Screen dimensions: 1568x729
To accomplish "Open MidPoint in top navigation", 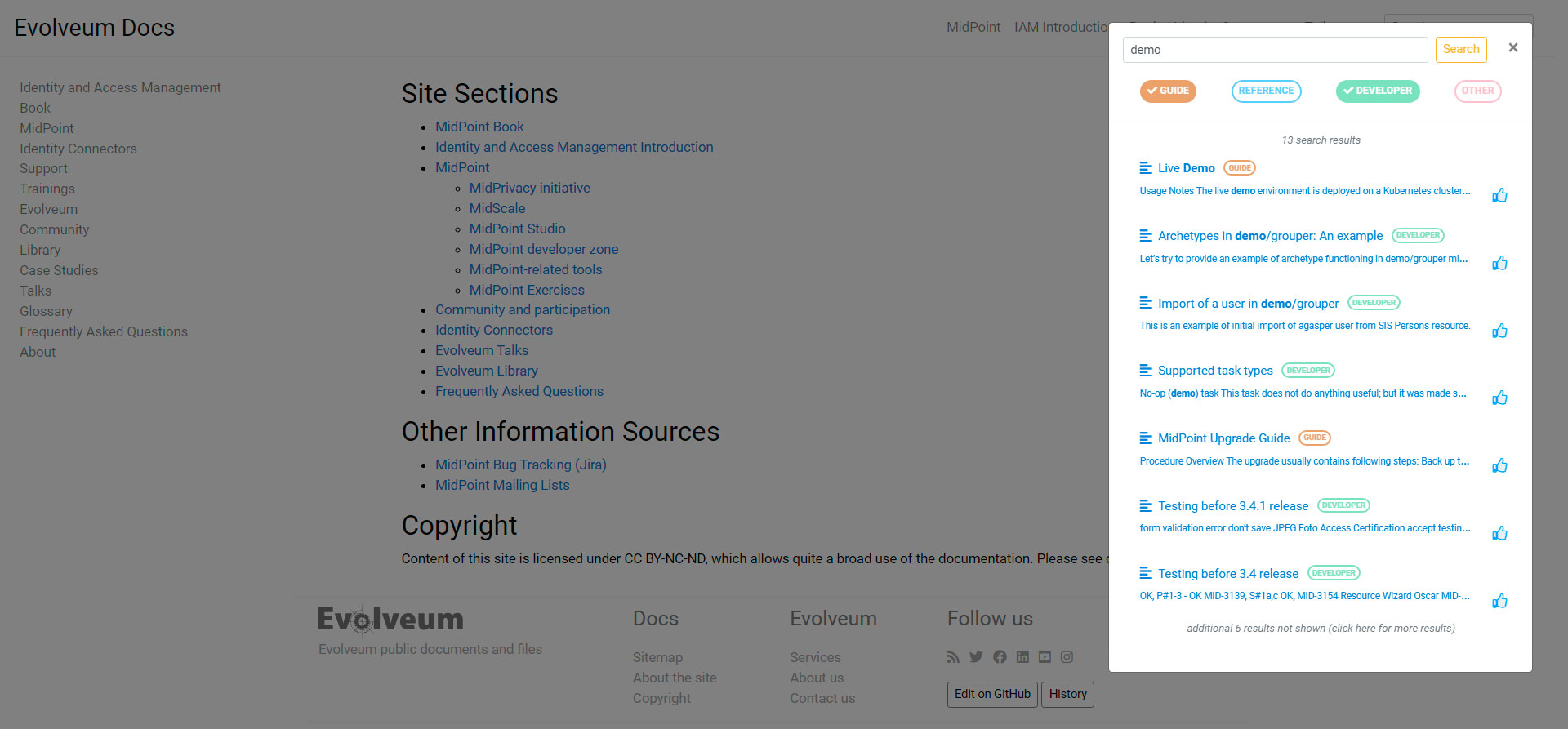I will click(x=973, y=27).
